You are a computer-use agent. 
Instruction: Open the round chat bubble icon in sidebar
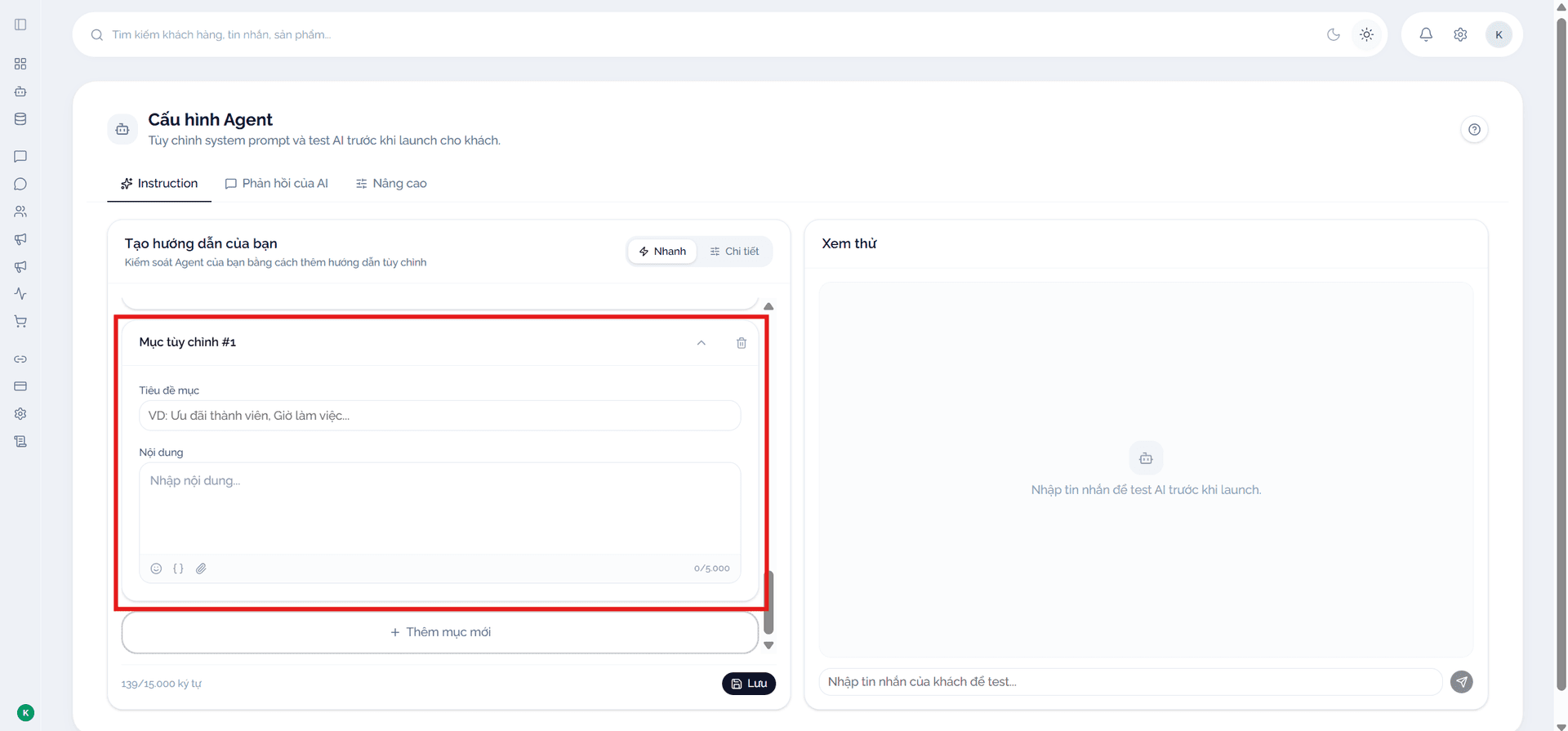[x=20, y=185]
